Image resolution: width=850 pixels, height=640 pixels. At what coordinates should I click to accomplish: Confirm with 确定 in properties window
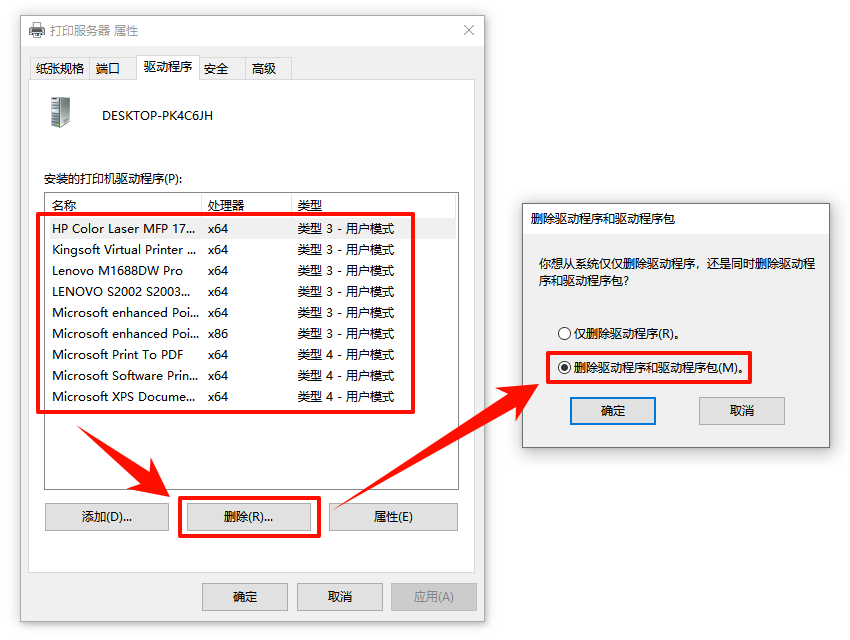point(244,597)
